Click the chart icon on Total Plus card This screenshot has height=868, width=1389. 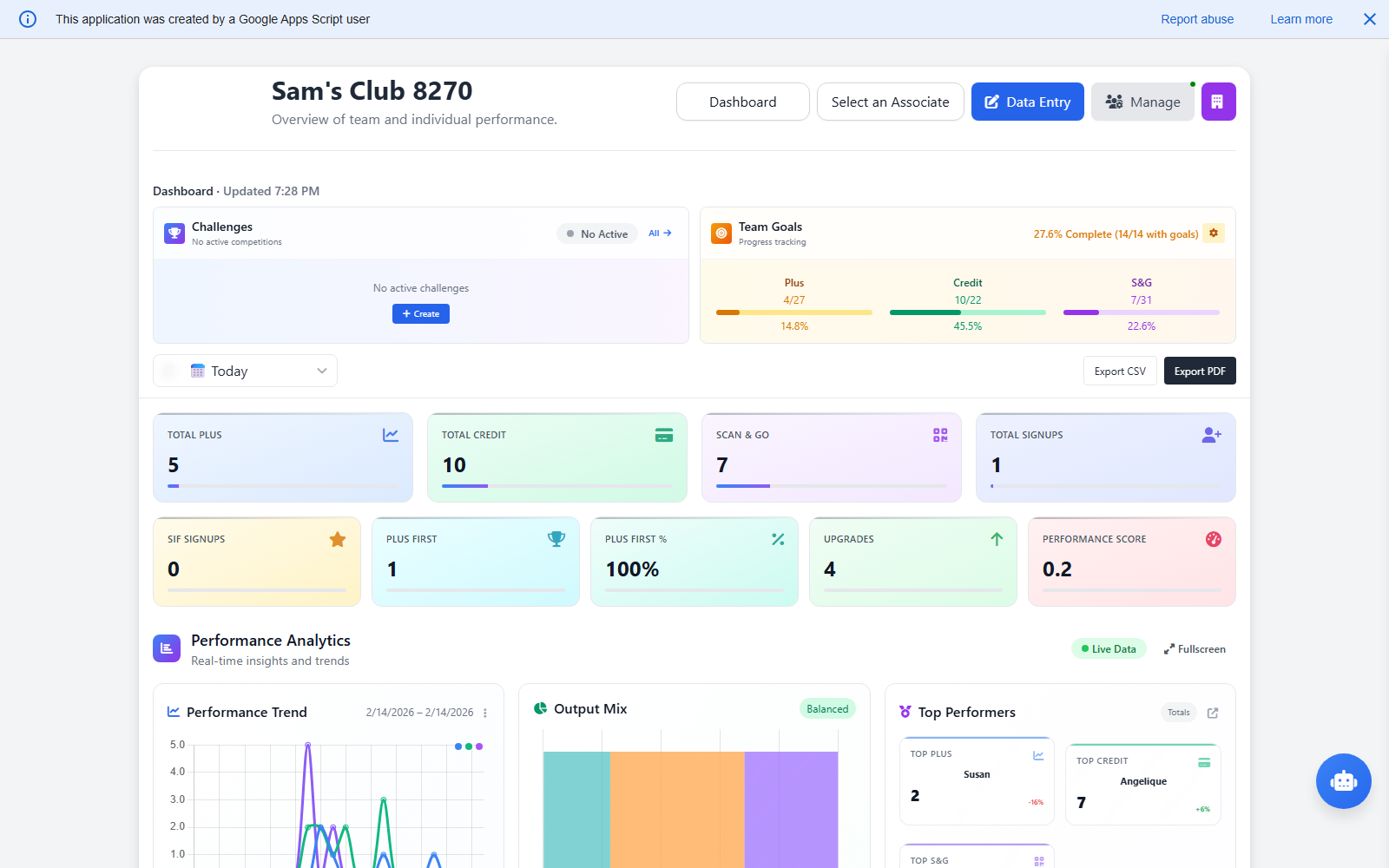(391, 435)
